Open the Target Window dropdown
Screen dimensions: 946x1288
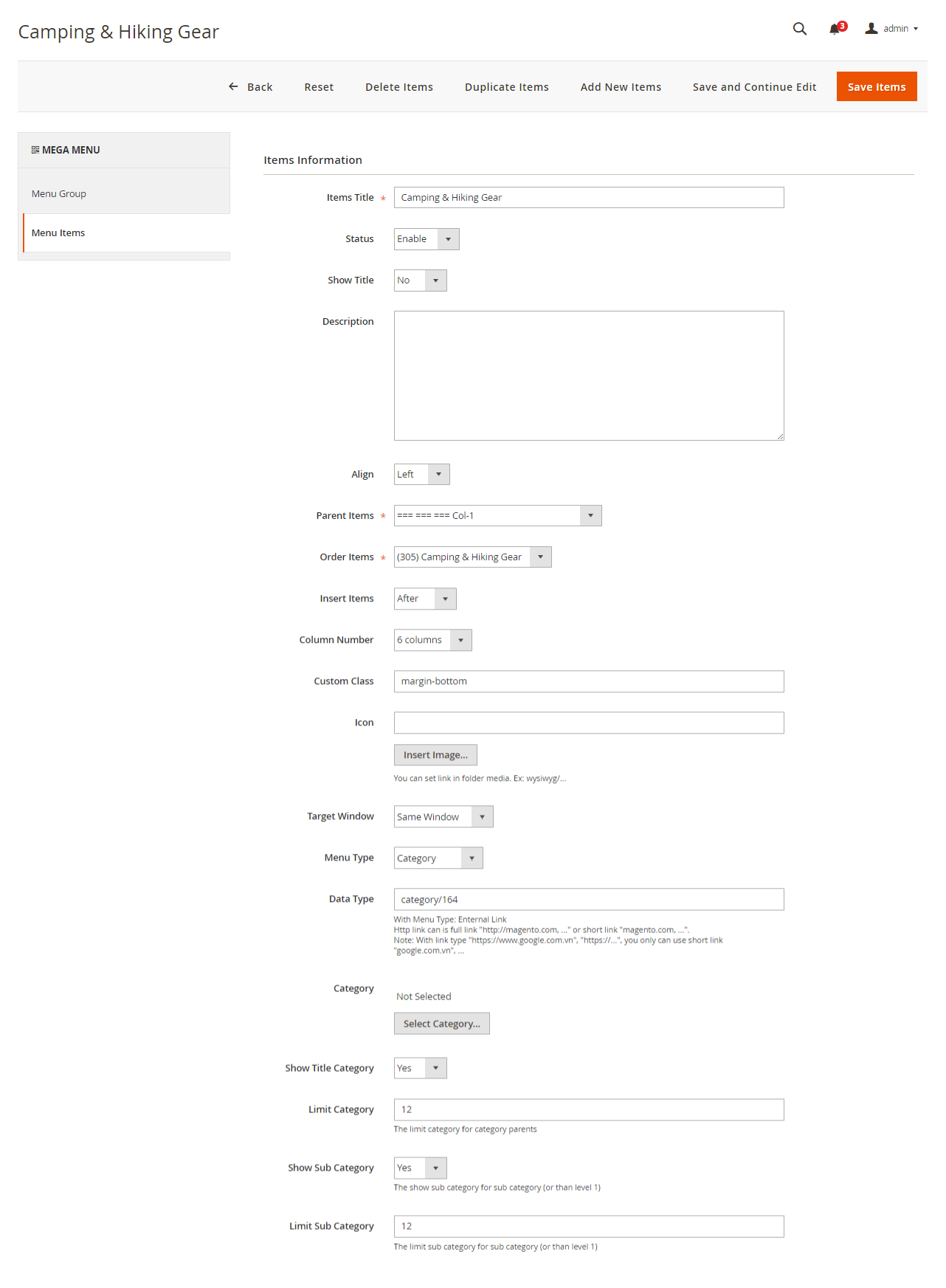443,816
